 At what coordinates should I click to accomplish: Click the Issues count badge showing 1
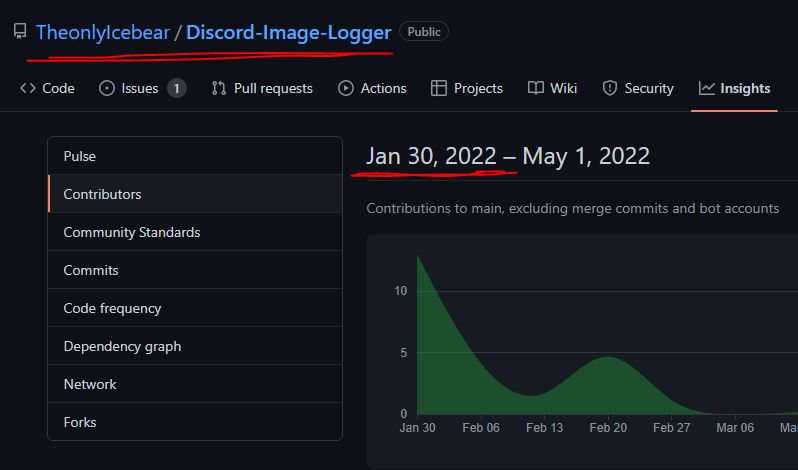pos(177,89)
